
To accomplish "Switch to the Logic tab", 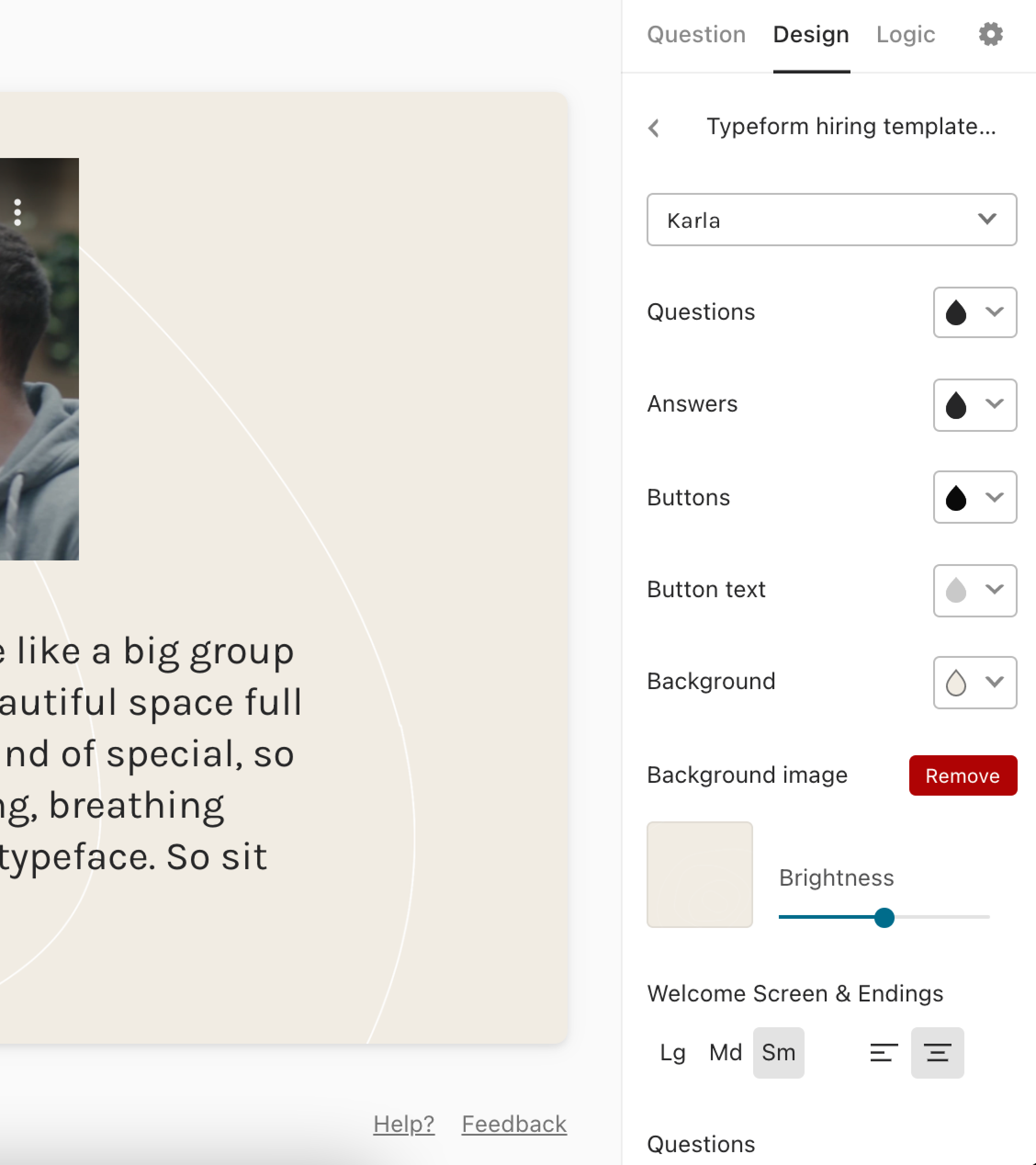I will point(906,35).
